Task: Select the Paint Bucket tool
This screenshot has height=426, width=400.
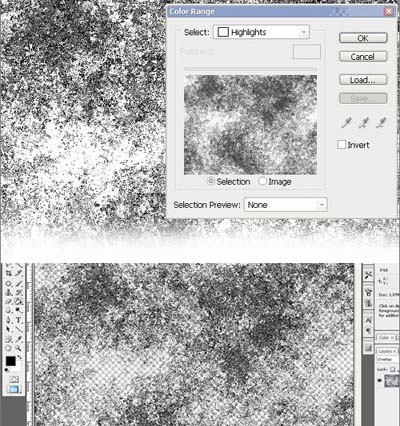Action: click(x=18, y=301)
